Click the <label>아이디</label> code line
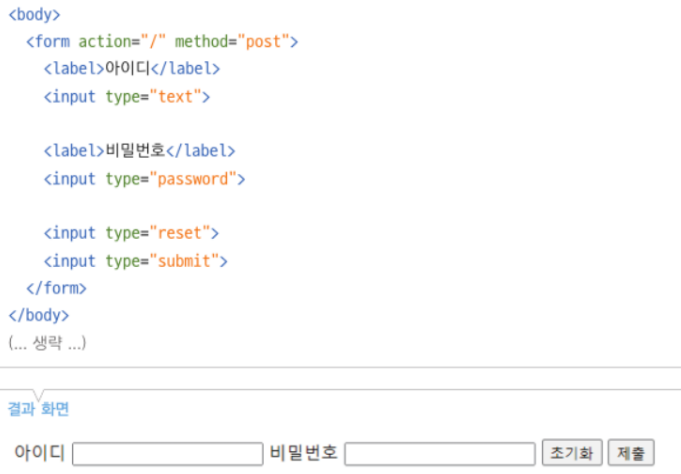Image resolution: width=681 pixels, height=474 pixels. coord(132,69)
